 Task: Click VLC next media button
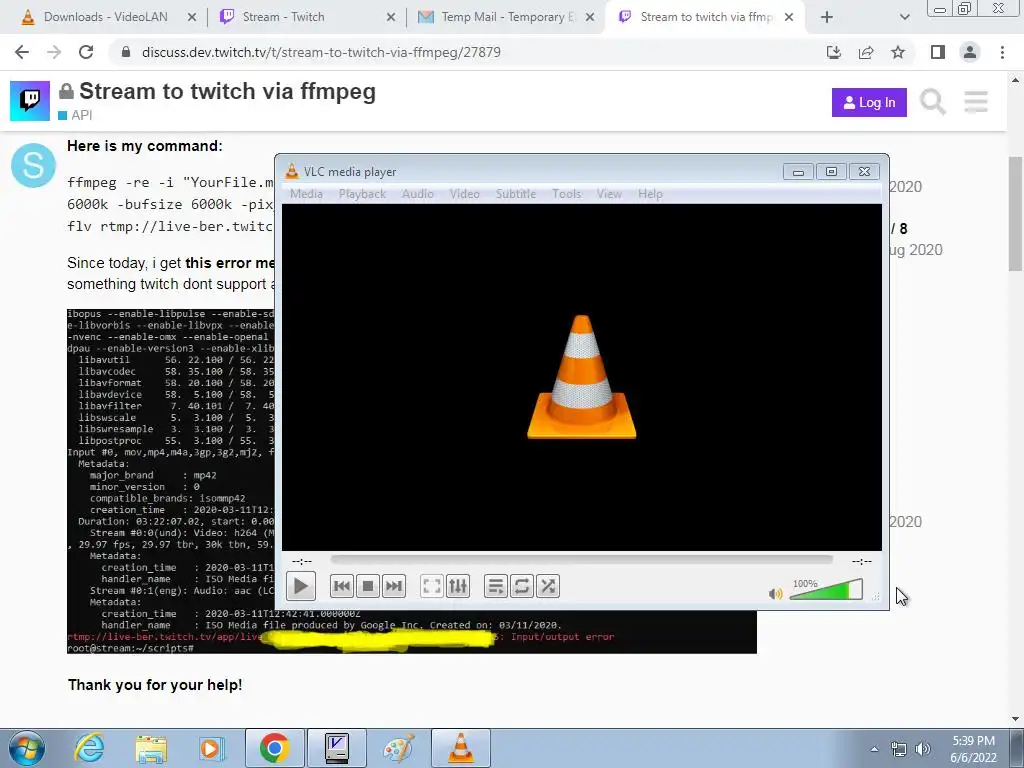[394, 586]
